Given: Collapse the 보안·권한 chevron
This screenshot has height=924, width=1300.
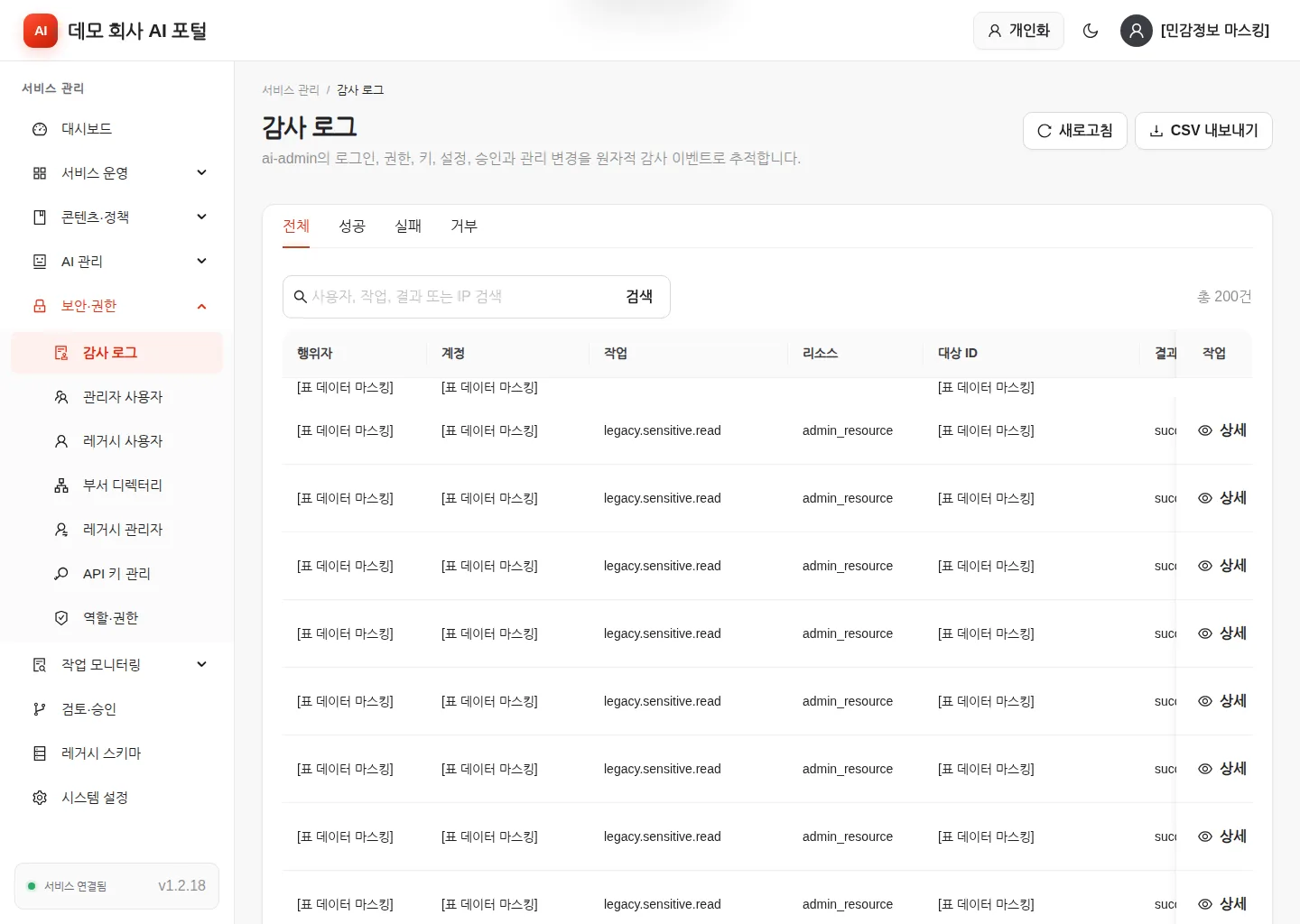Looking at the screenshot, I should 202,306.
